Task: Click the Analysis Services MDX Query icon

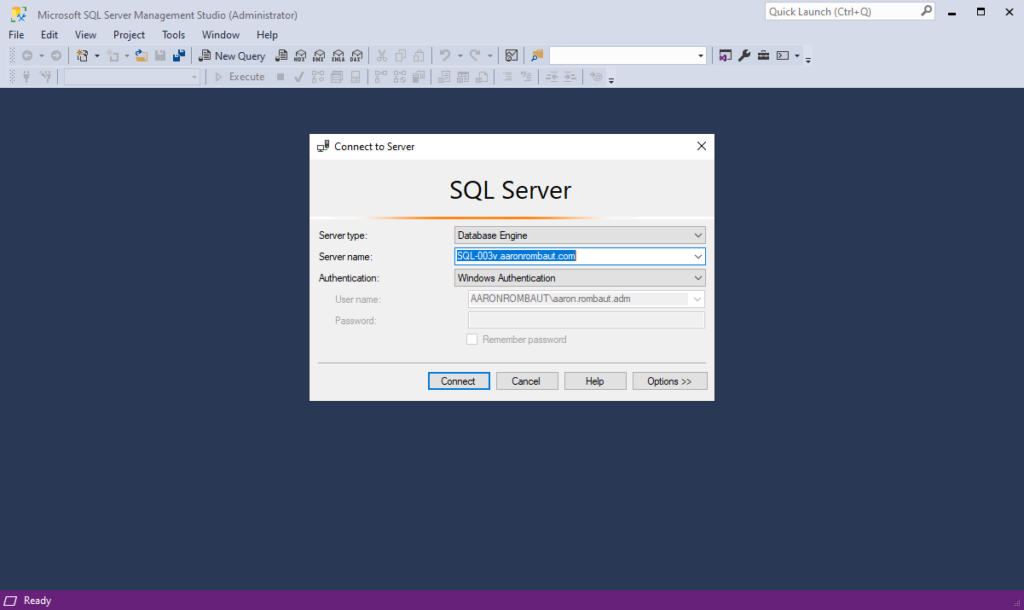Action: coord(300,56)
